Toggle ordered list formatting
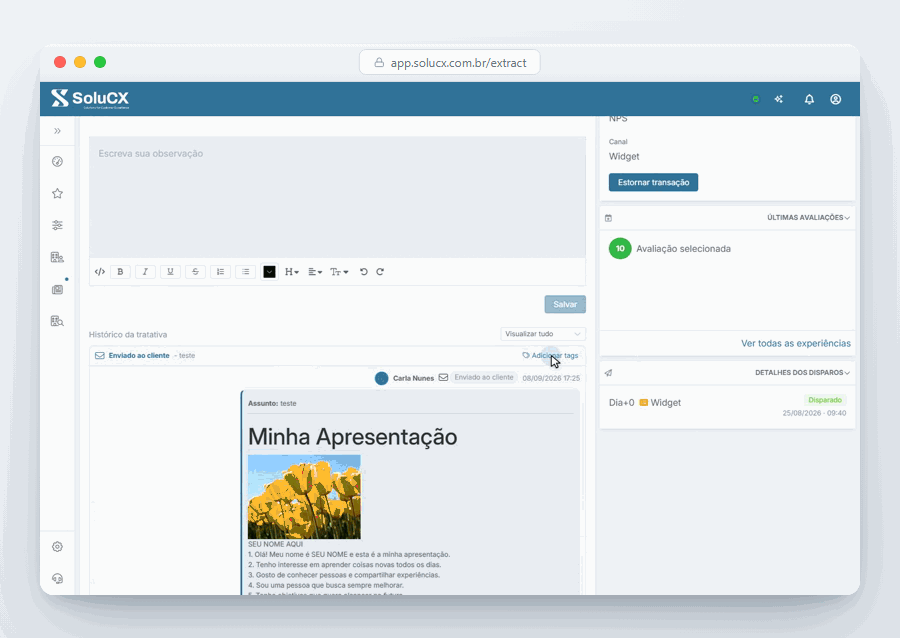This screenshot has width=900, height=638. pos(220,272)
